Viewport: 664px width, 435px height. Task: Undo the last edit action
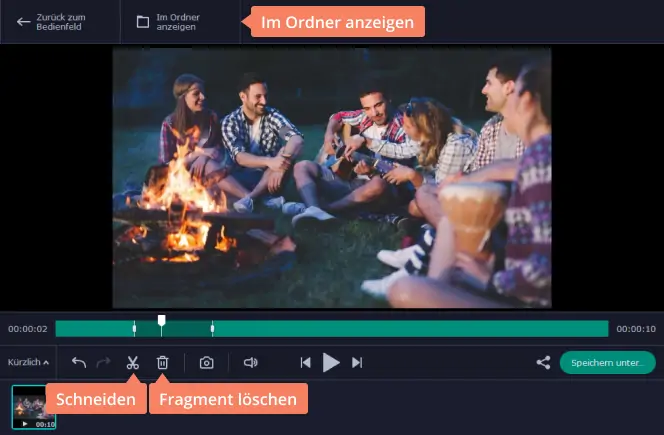[79, 363]
